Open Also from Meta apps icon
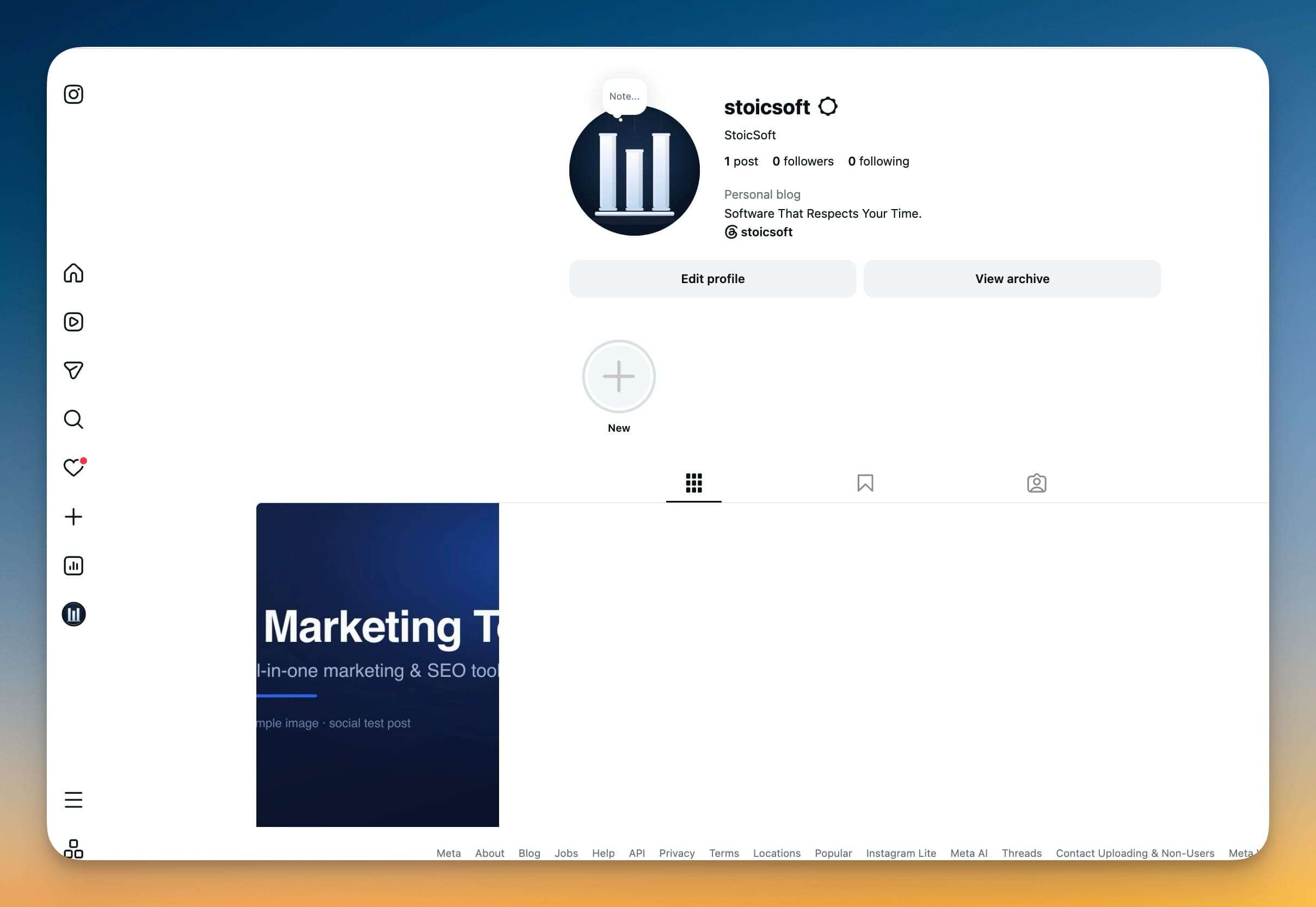This screenshot has width=1316, height=907. point(73,848)
